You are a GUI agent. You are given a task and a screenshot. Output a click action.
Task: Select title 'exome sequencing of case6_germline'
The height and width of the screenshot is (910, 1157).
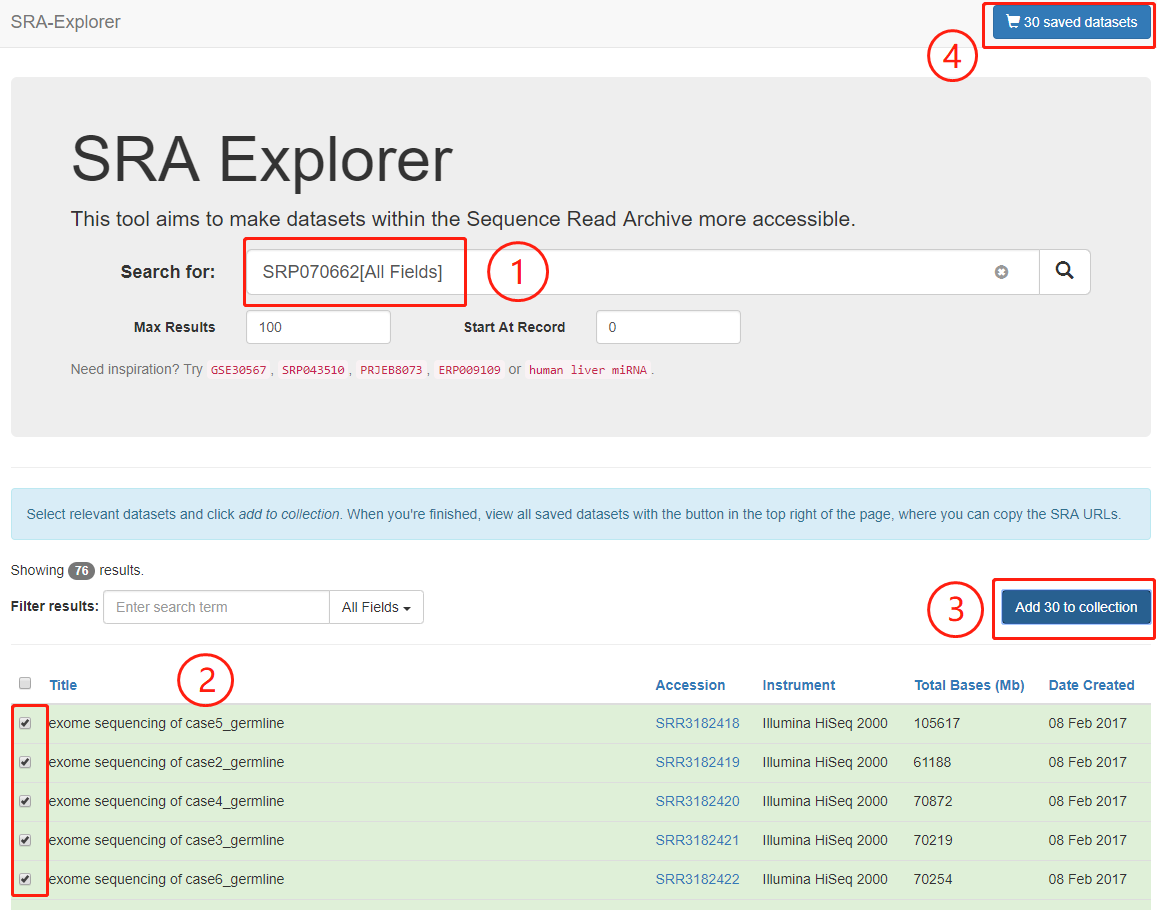(166, 879)
